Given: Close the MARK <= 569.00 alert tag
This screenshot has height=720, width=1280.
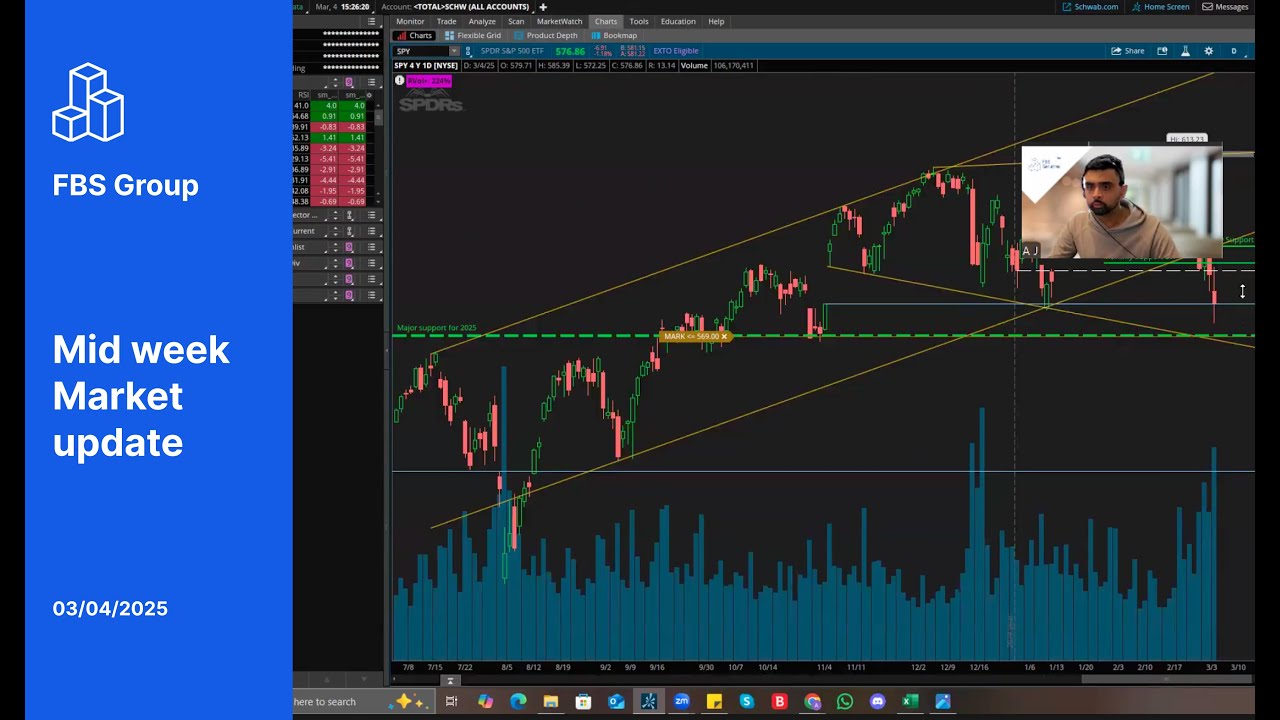Looking at the screenshot, I should (724, 336).
